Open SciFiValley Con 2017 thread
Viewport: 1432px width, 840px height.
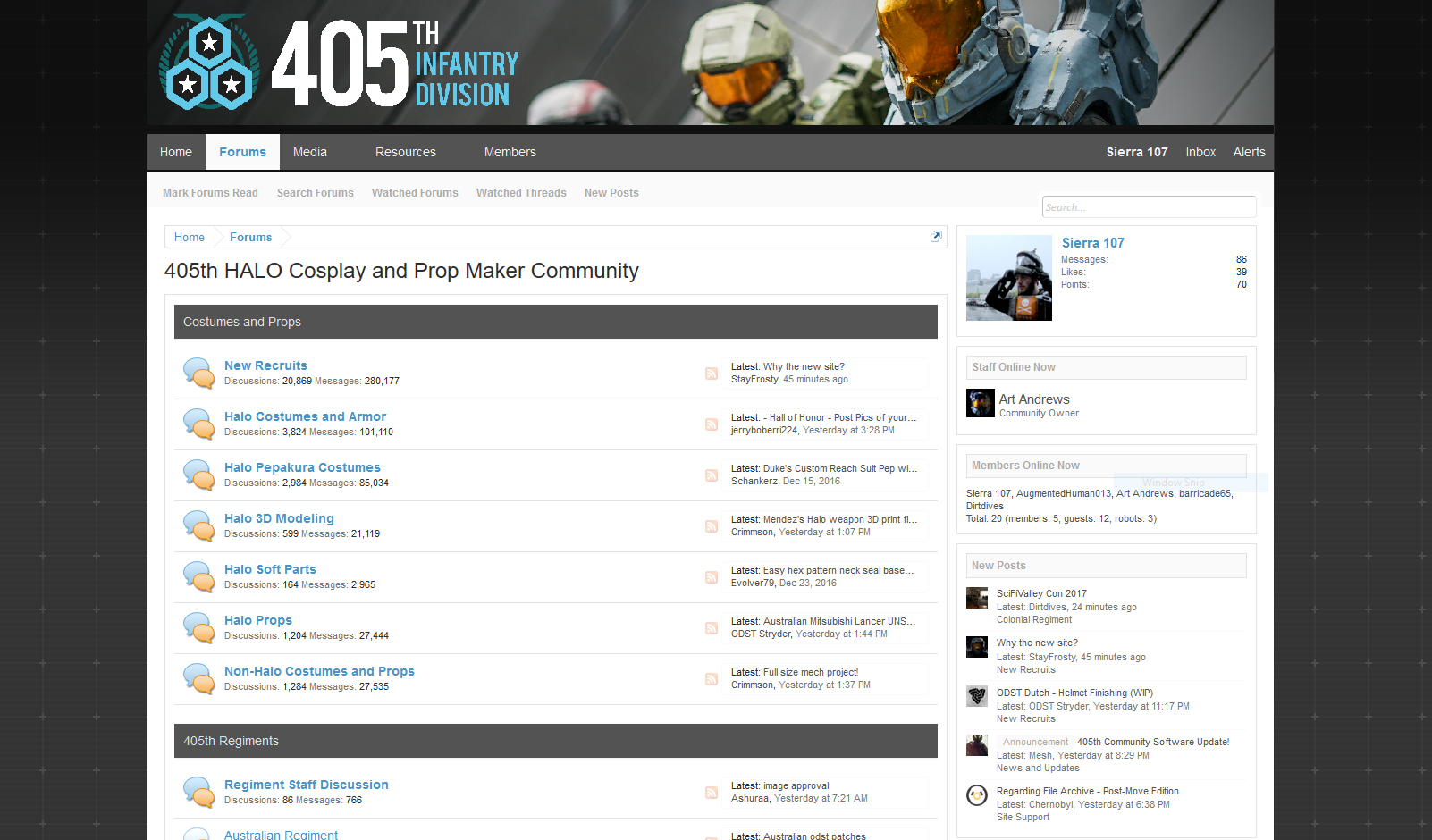(x=1041, y=593)
